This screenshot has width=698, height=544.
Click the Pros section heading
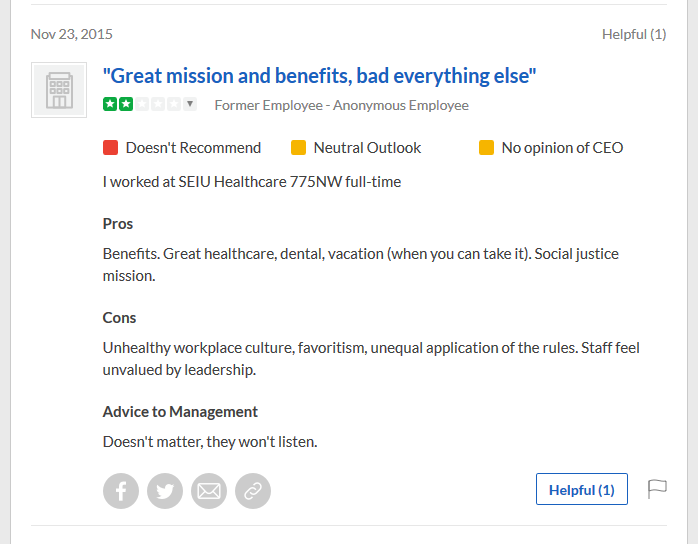(118, 223)
